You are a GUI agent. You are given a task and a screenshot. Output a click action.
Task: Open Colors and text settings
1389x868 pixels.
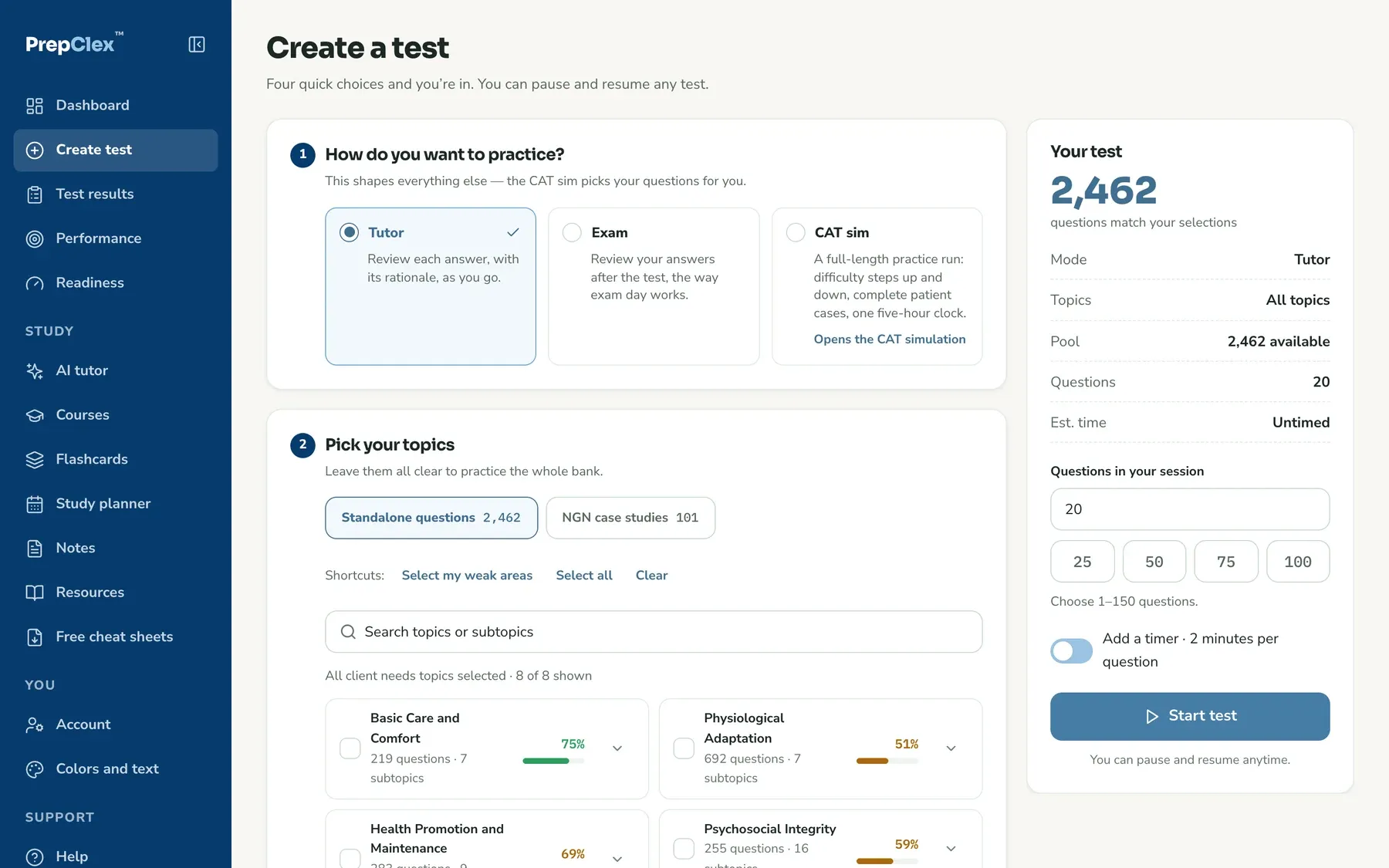pos(116,769)
